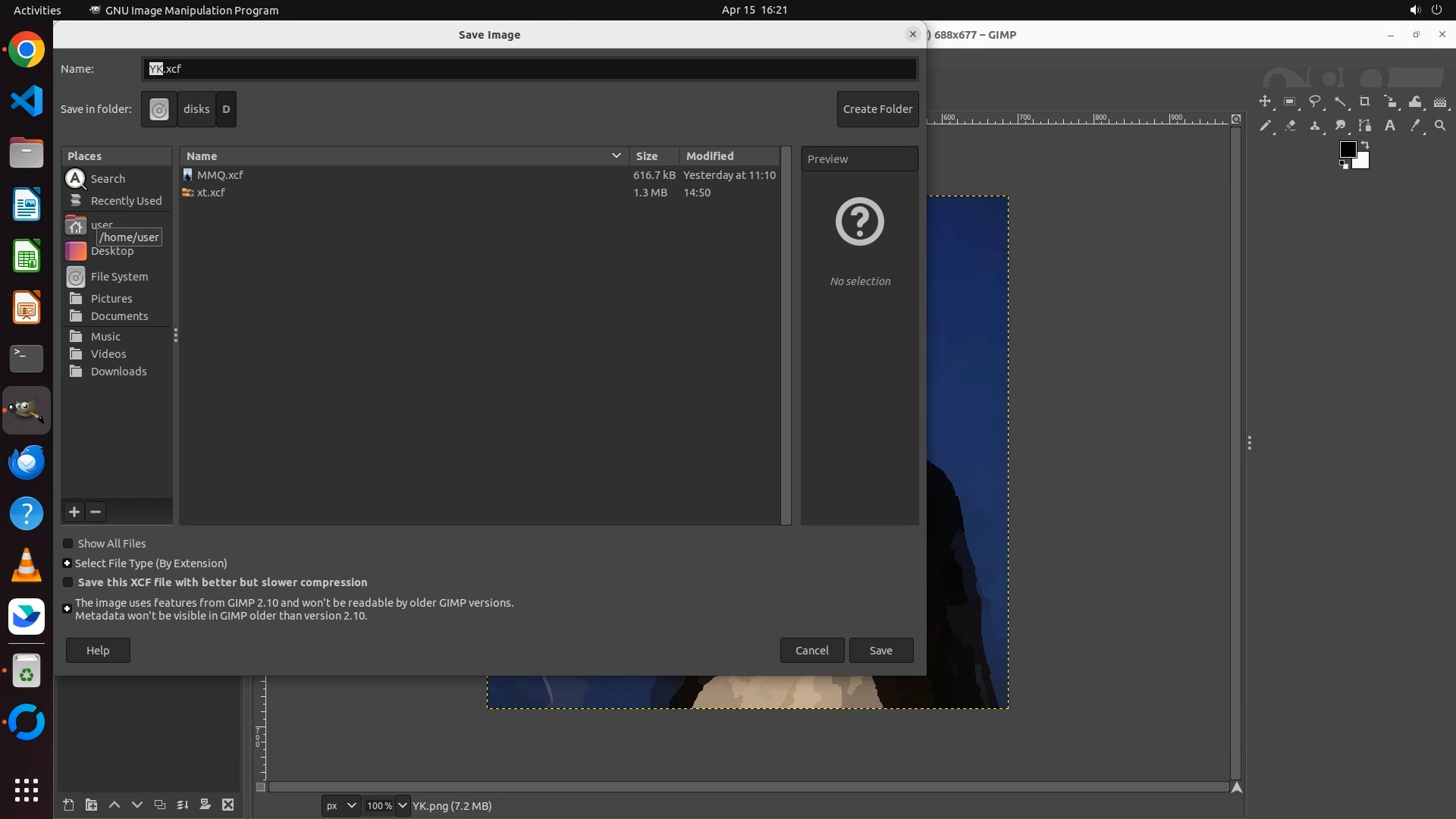Viewport: 1456px width, 819px height.
Task: Click the delete layer icon
Action: coord(227,805)
